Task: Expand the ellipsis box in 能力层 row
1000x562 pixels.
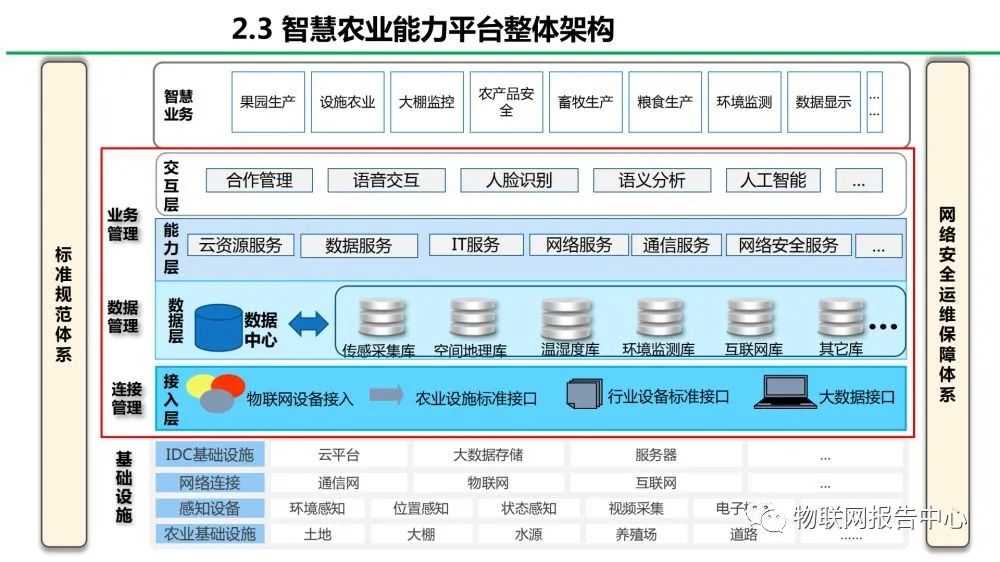Action: pos(879,245)
